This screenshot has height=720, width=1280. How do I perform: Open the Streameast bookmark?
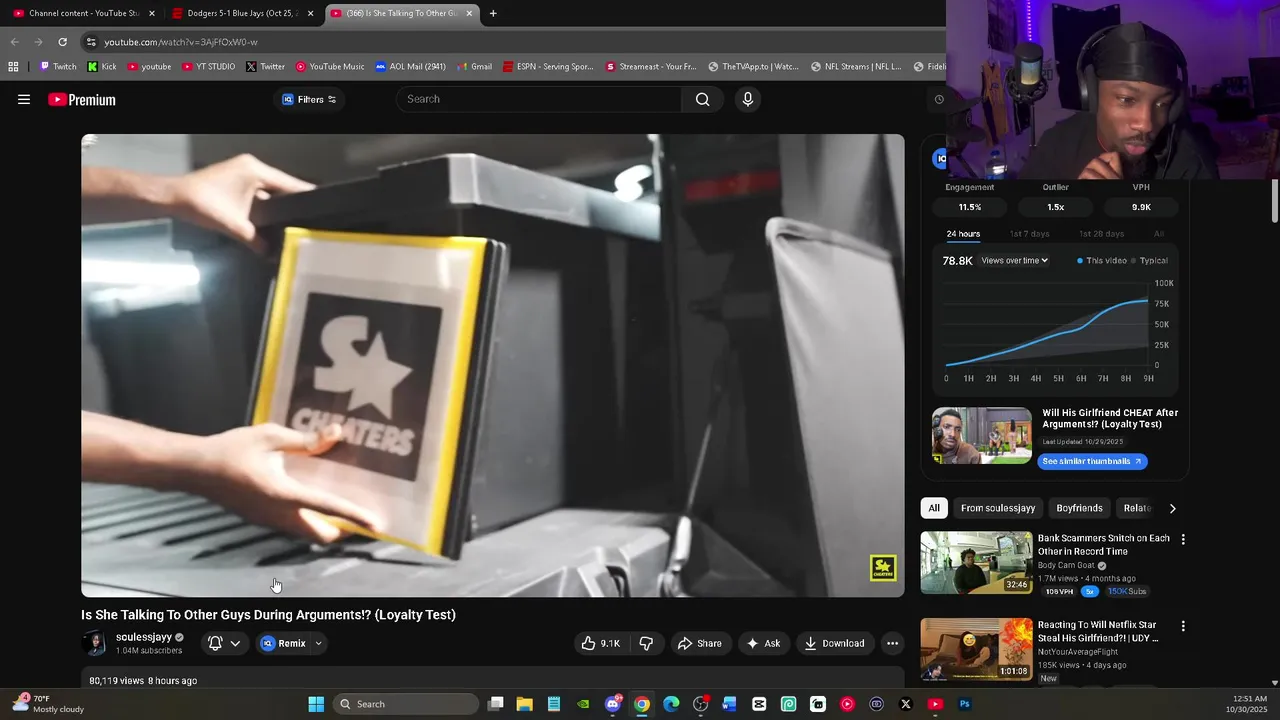651,67
